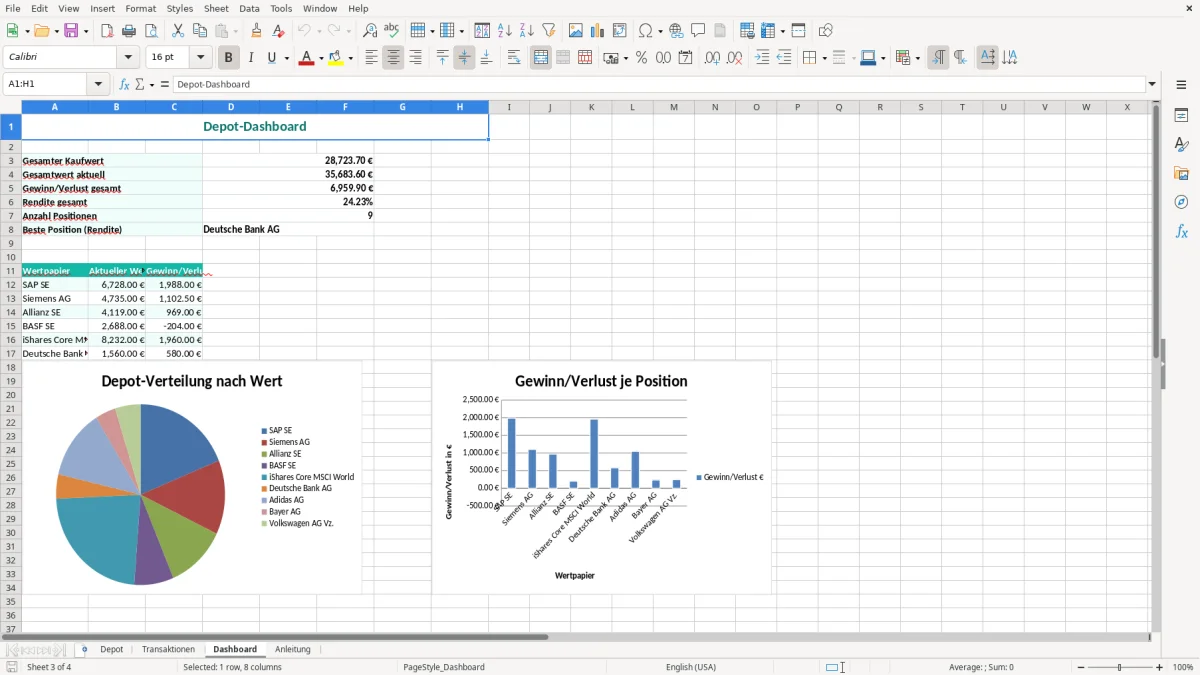Click the zoom in plus button
The width and height of the screenshot is (1200, 675).
1160,667
